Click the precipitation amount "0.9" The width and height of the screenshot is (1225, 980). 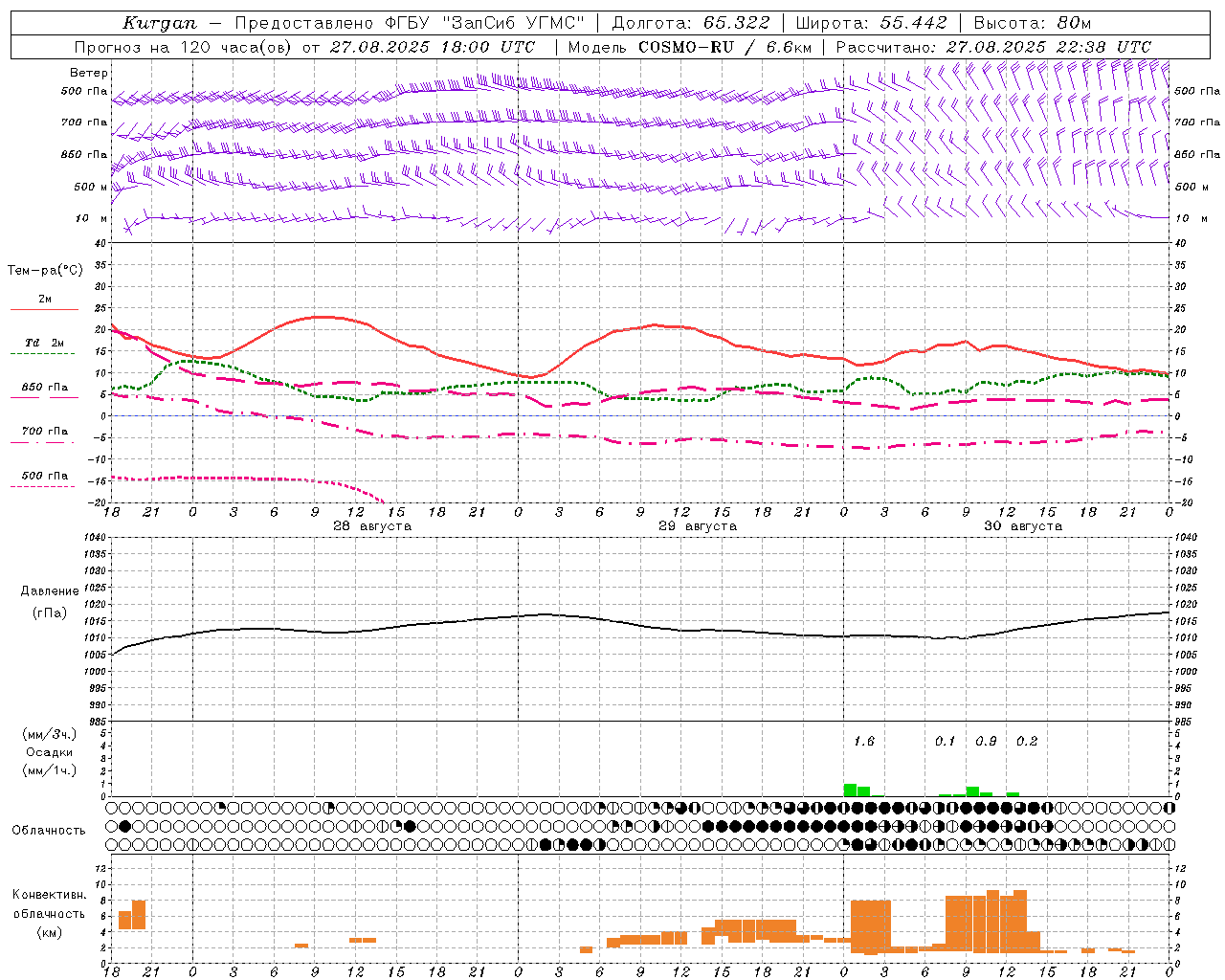[x=986, y=741]
